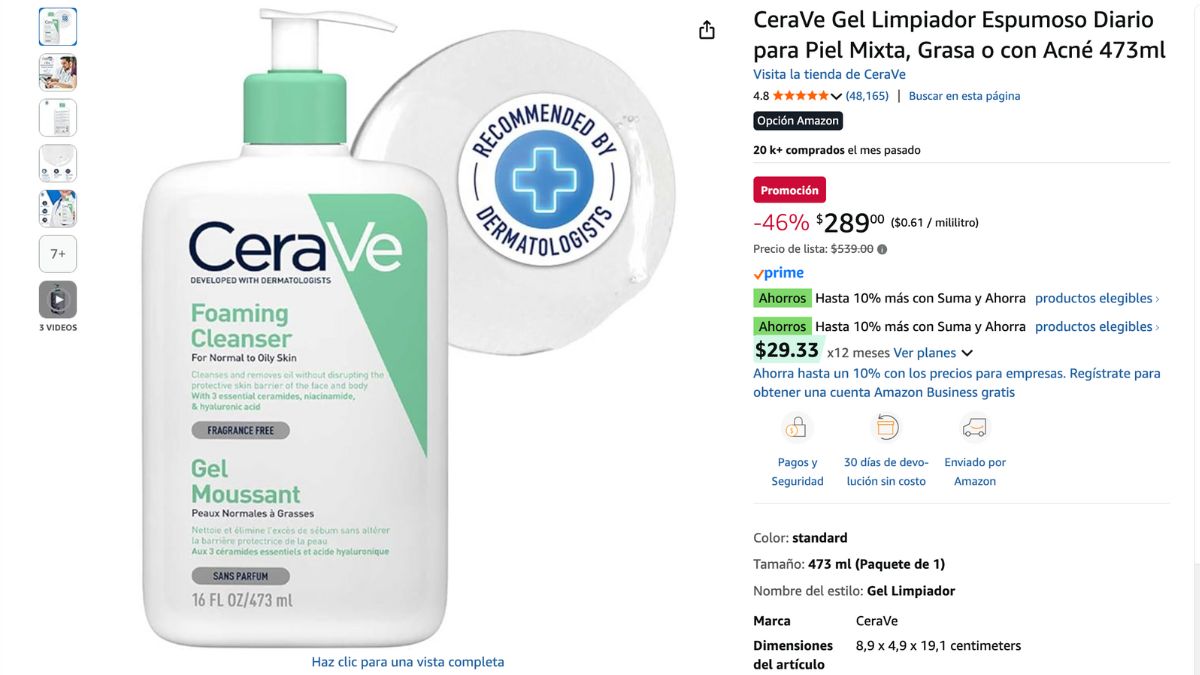Visit the CeraVe store link
The image size is (1200, 675).
coord(829,75)
